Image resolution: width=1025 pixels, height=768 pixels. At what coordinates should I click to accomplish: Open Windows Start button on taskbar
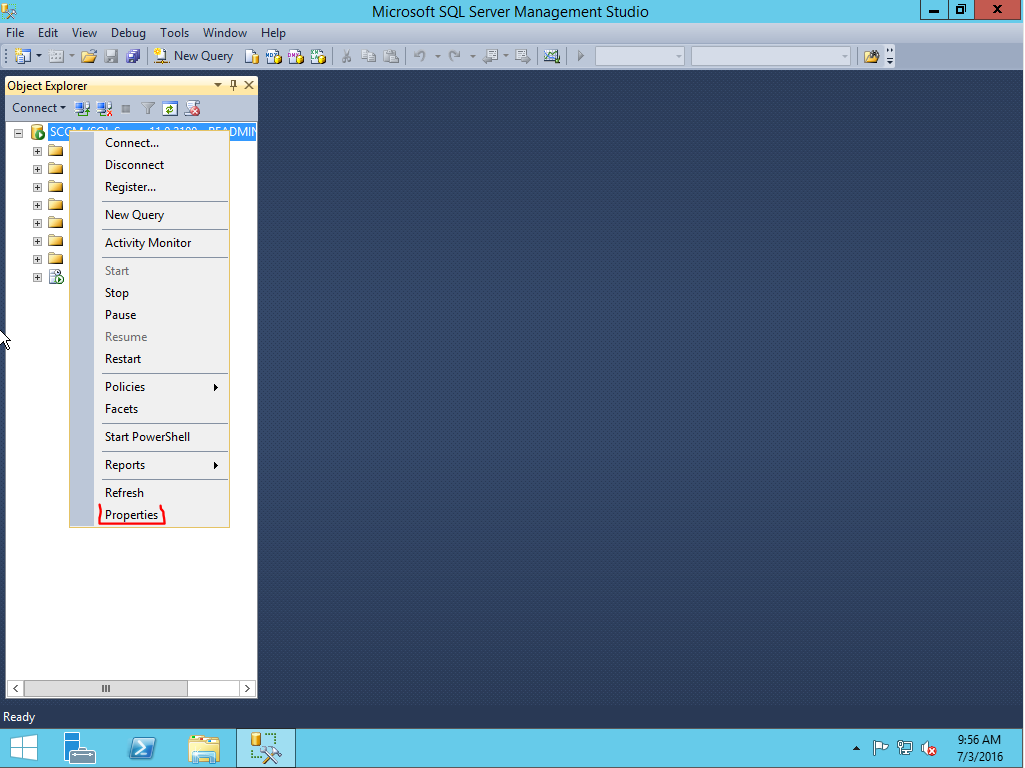point(24,748)
